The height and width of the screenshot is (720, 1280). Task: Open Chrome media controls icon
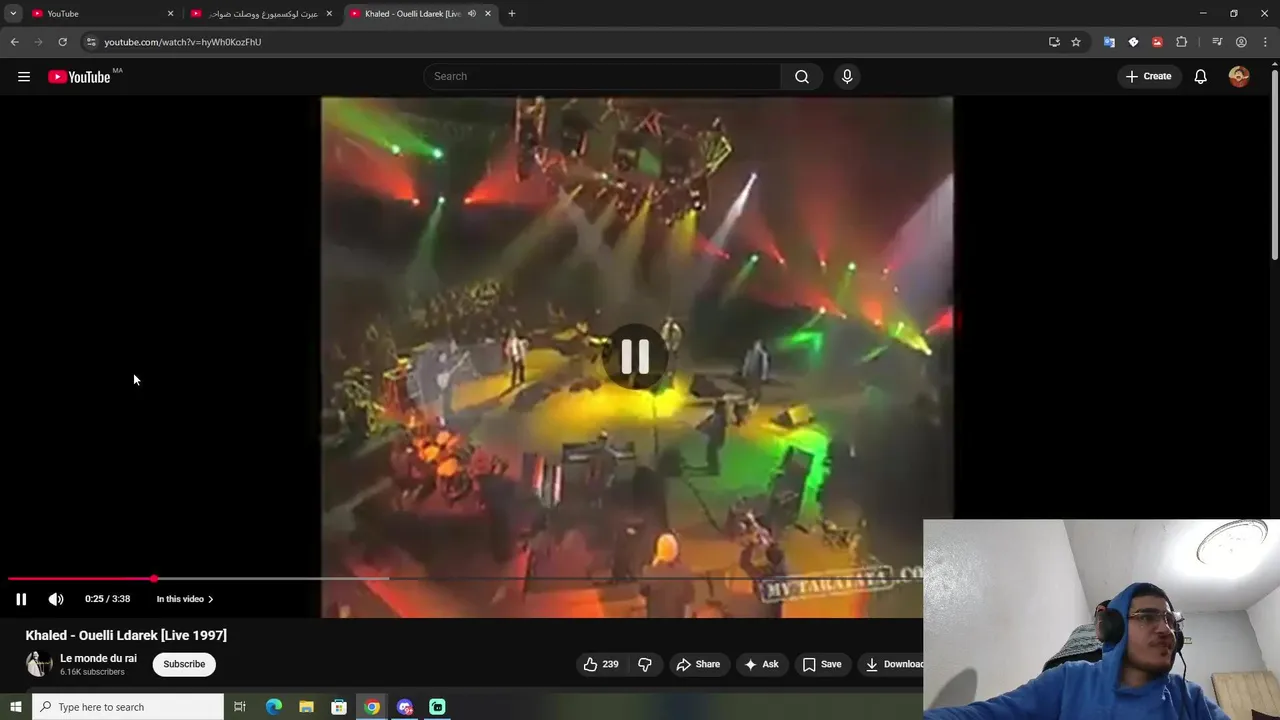pos(1217,42)
